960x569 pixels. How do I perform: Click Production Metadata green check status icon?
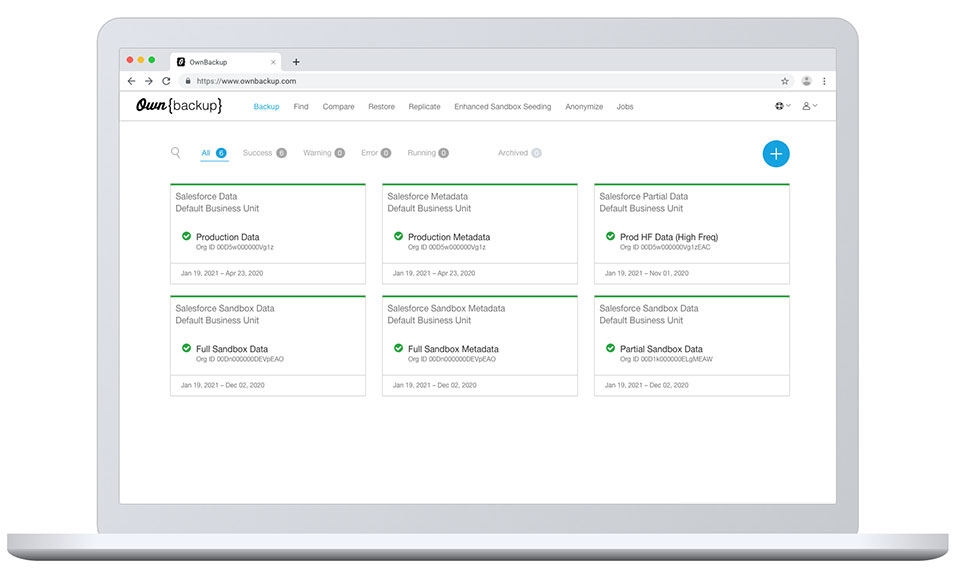(398, 236)
